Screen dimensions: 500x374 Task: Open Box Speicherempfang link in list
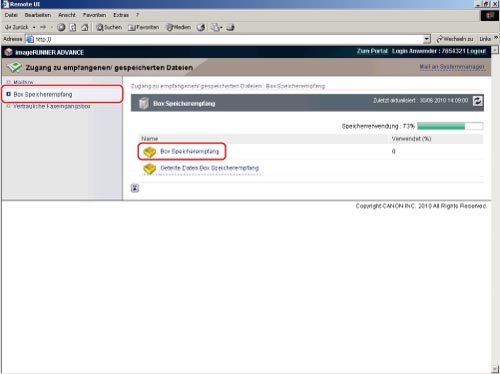pos(189,151)
